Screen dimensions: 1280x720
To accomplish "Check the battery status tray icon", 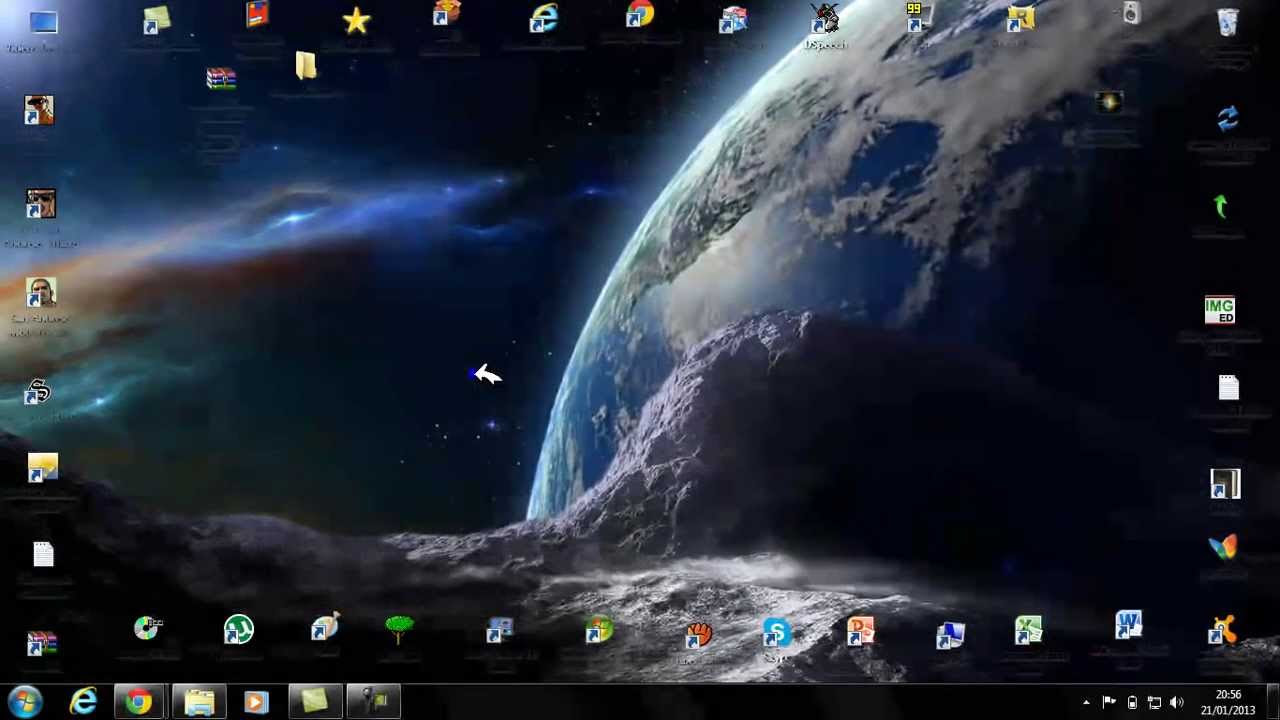I will pos(1132,703).
